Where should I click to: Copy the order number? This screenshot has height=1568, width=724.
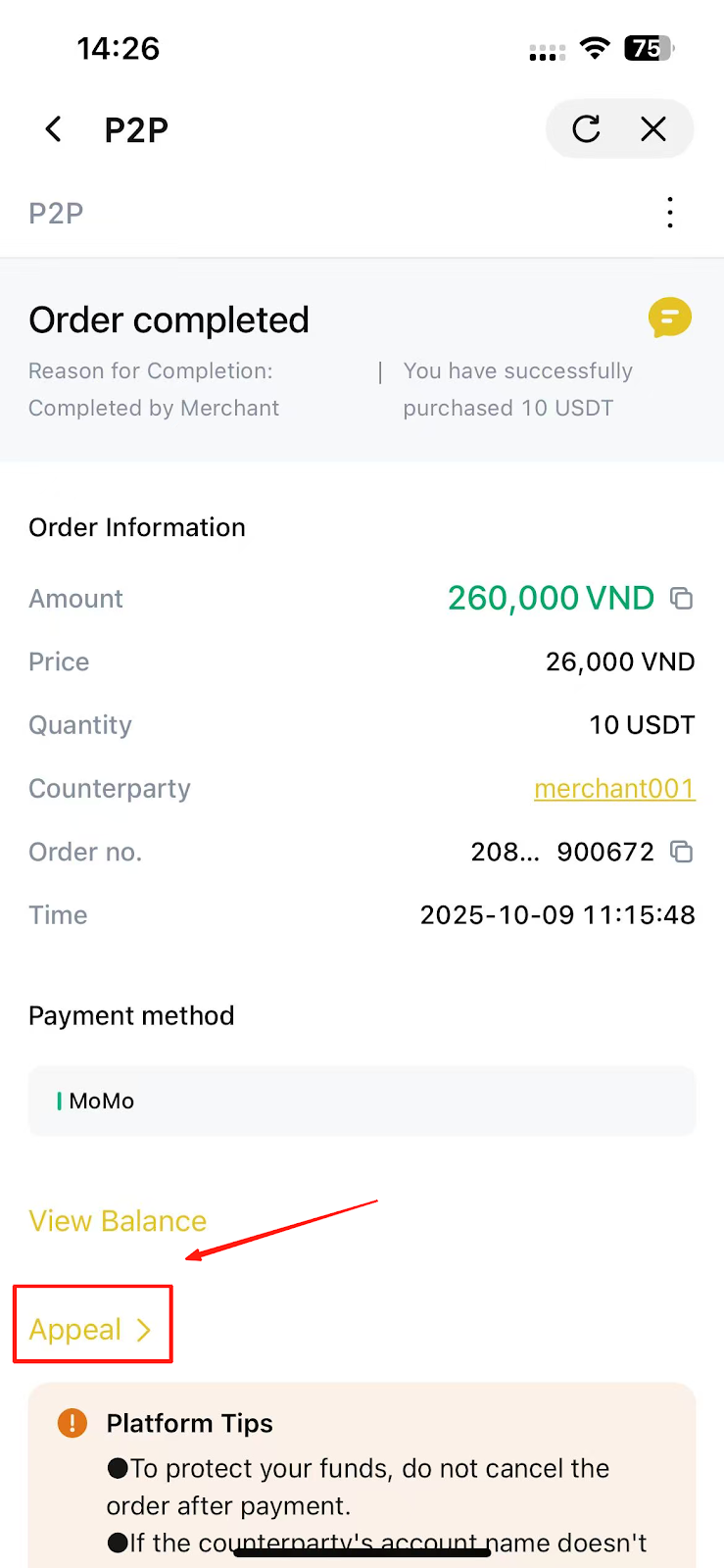(x=681, y=852)
